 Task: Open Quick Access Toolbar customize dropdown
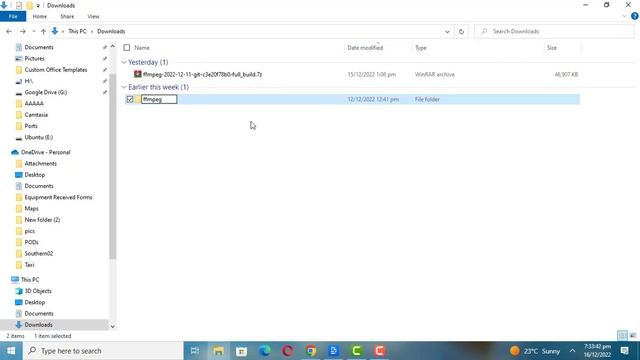[38, 6]
